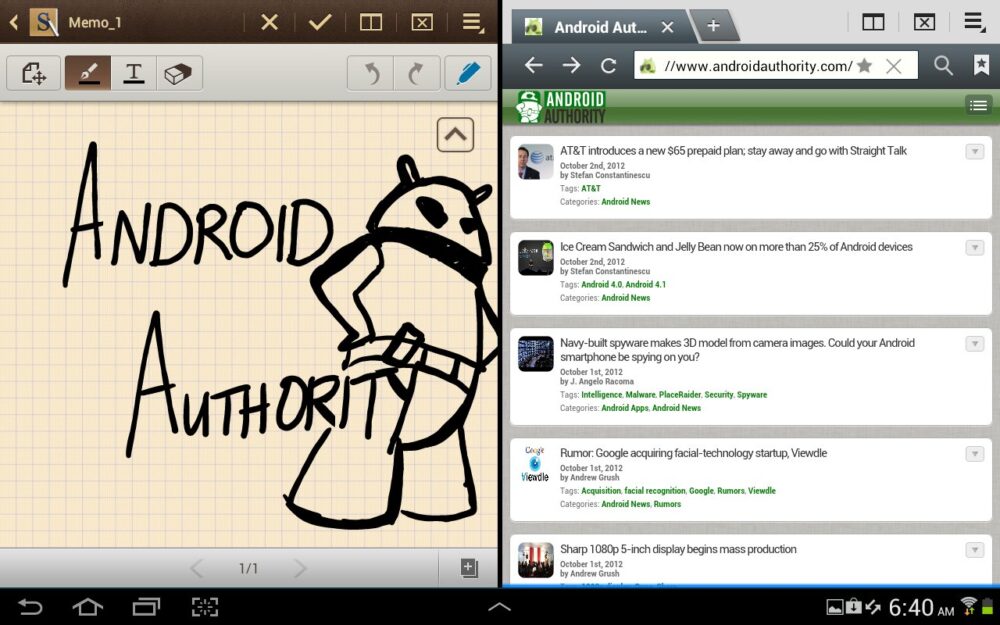Collapse the memo canvas with the chevron arrow
The height and width of the screenshot is (625, 1000).
tap(454, 132)
